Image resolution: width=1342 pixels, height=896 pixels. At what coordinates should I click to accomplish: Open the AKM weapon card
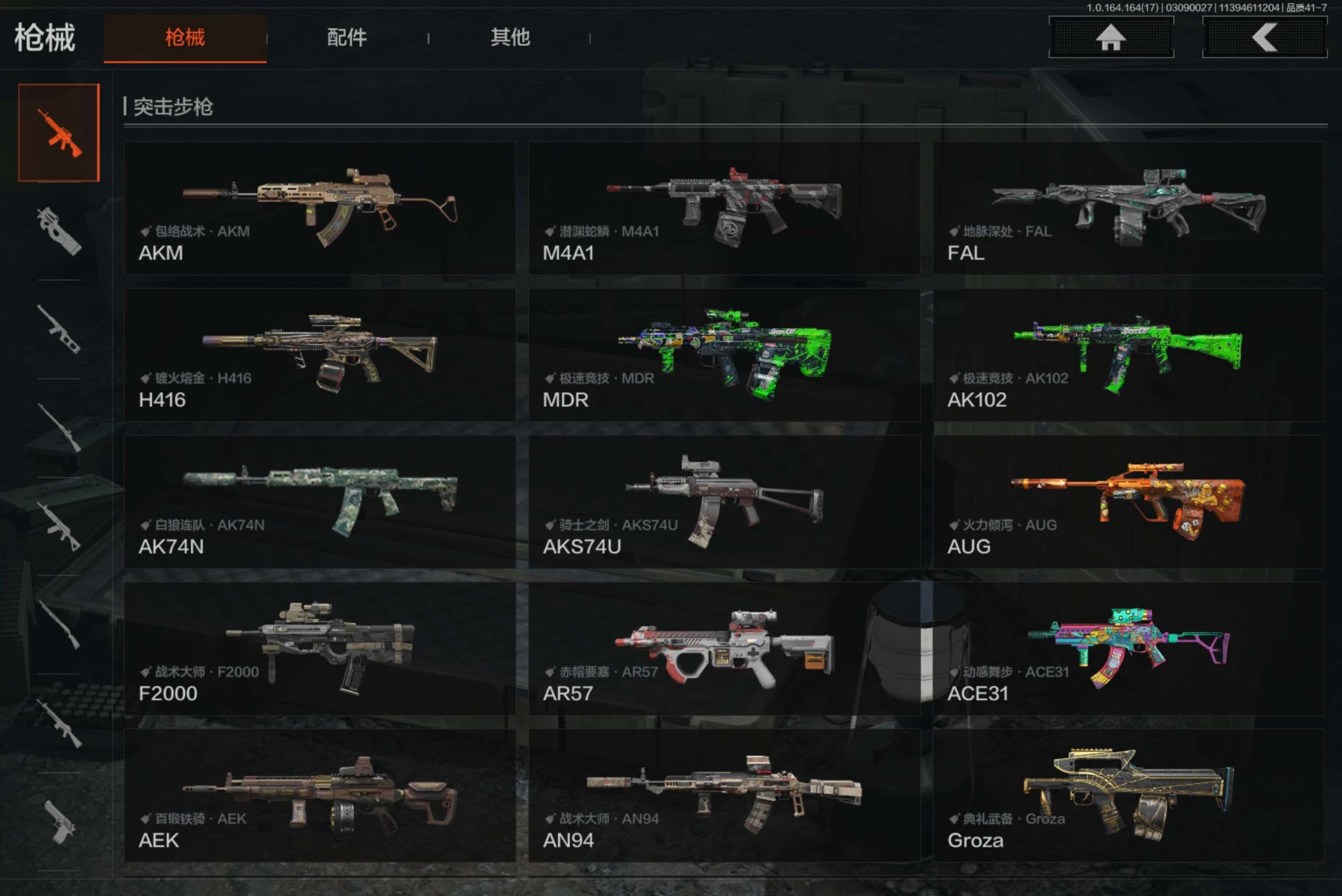320,208
